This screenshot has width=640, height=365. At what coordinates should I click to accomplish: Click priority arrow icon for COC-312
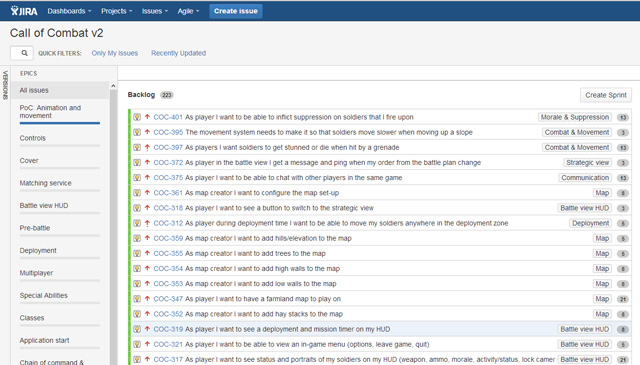pos(147,223)
